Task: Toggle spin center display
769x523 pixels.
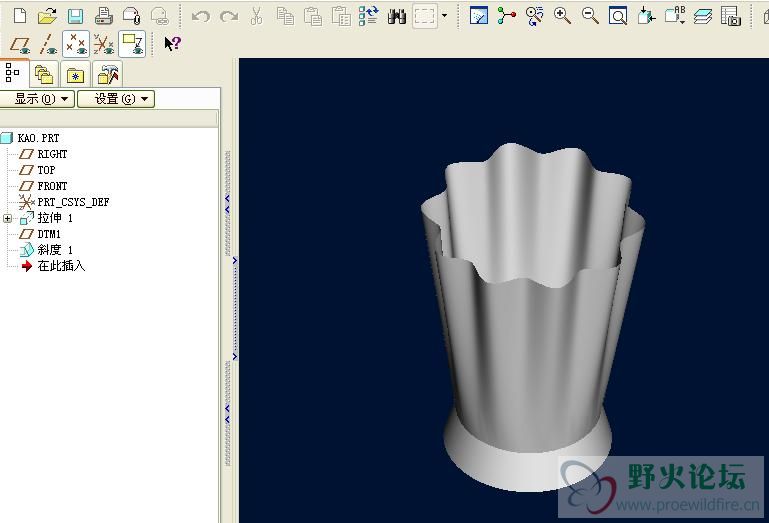Action: tap(507, 16)
